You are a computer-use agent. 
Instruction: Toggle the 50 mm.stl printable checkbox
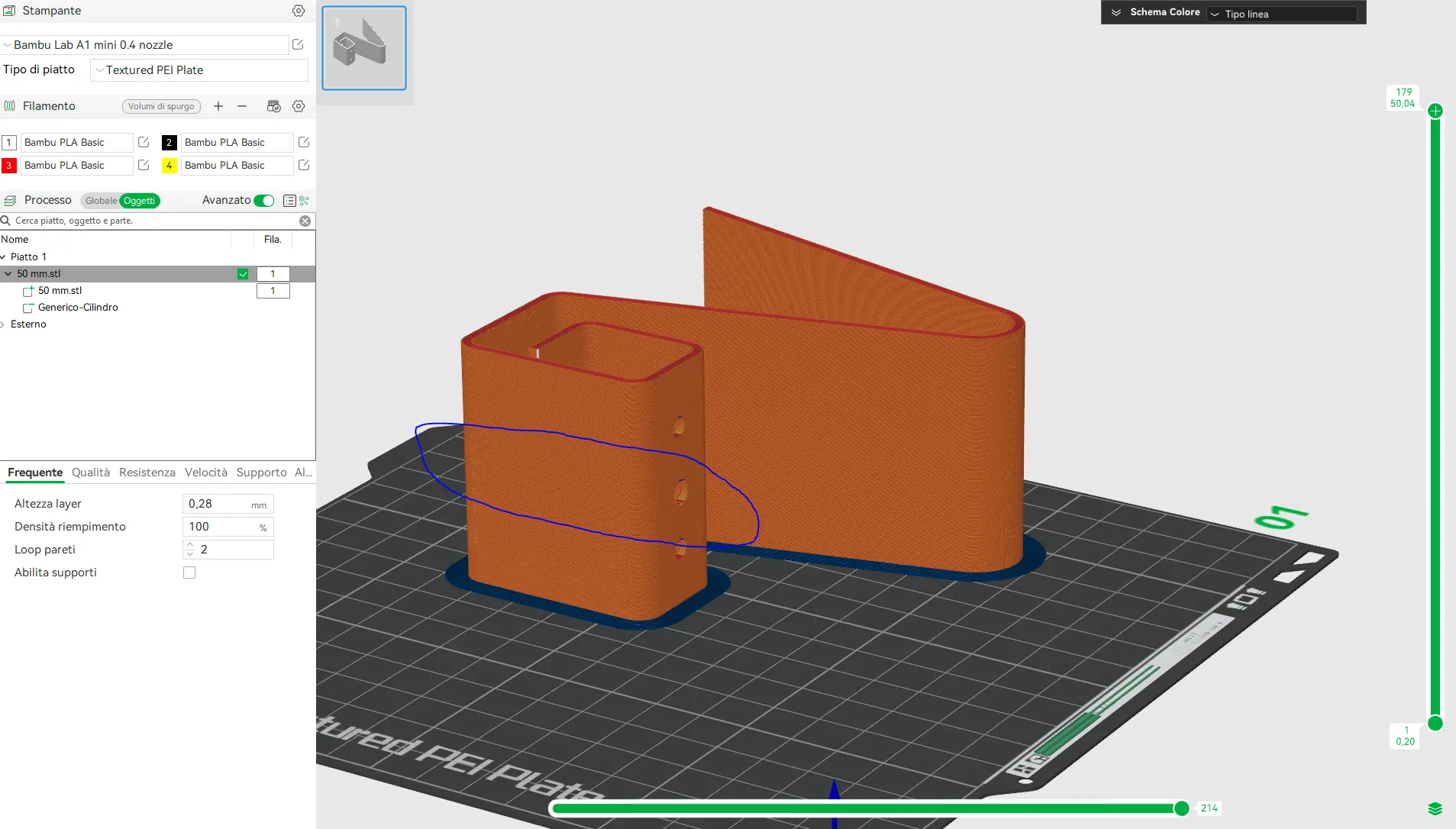click(x=243, y=274)
